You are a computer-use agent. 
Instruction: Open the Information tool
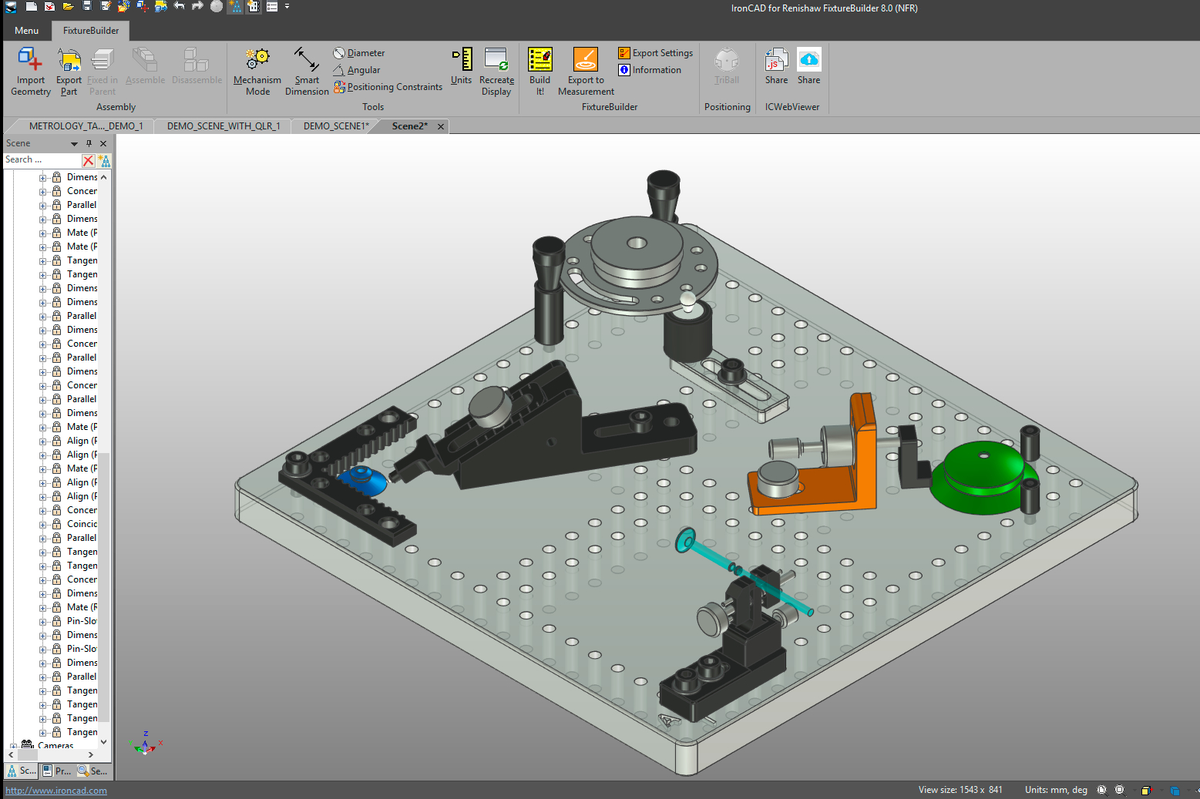(x=650, y=70)
